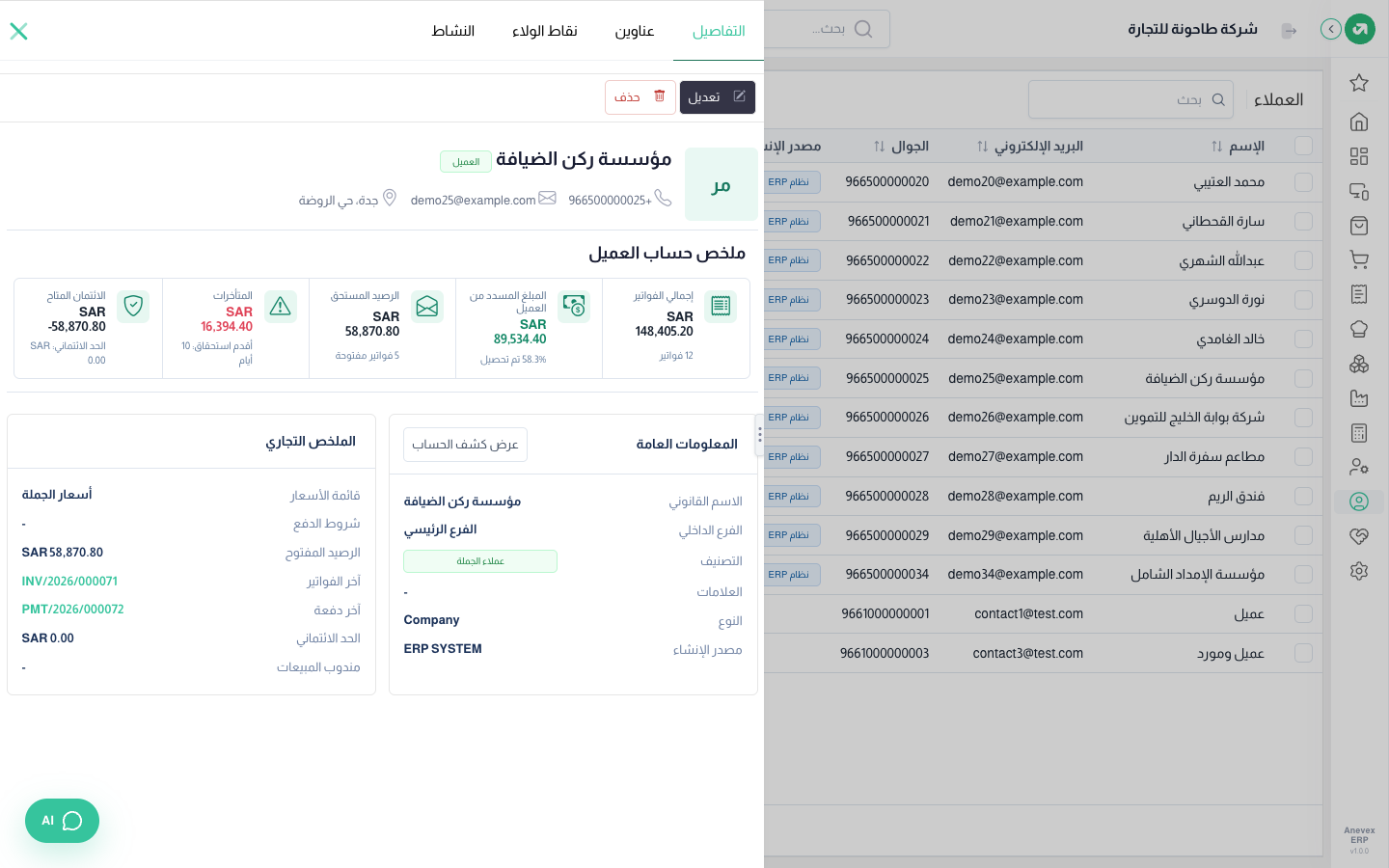Open the التفاصيل tab
This screenshot has width=1389, height=868.
tap(719, 31)
